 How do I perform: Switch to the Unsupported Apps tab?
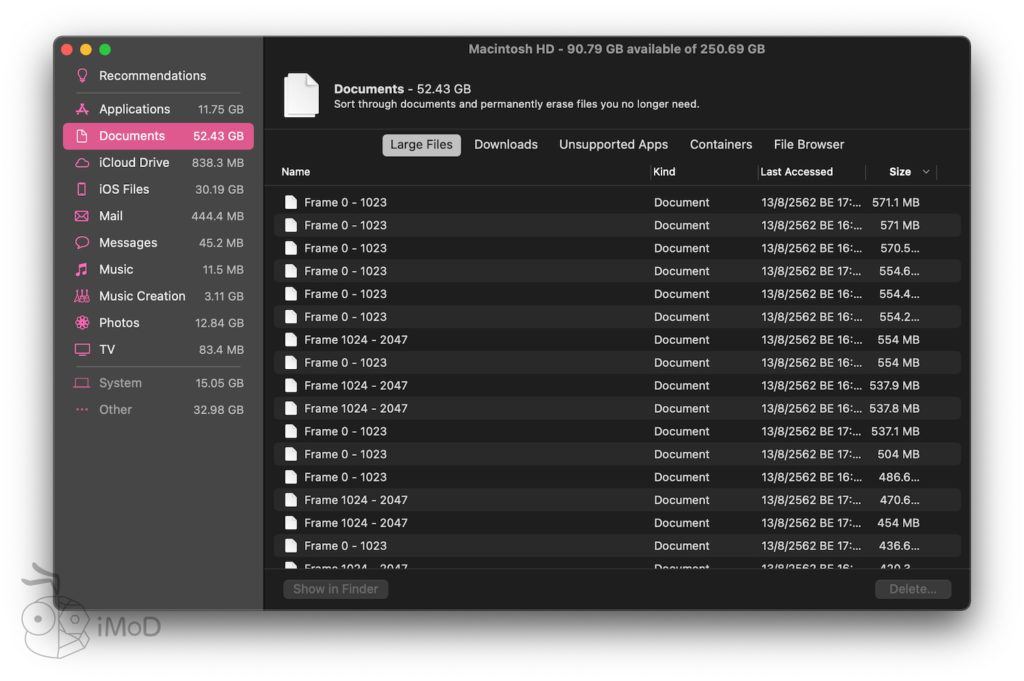(x=613, y=145)
